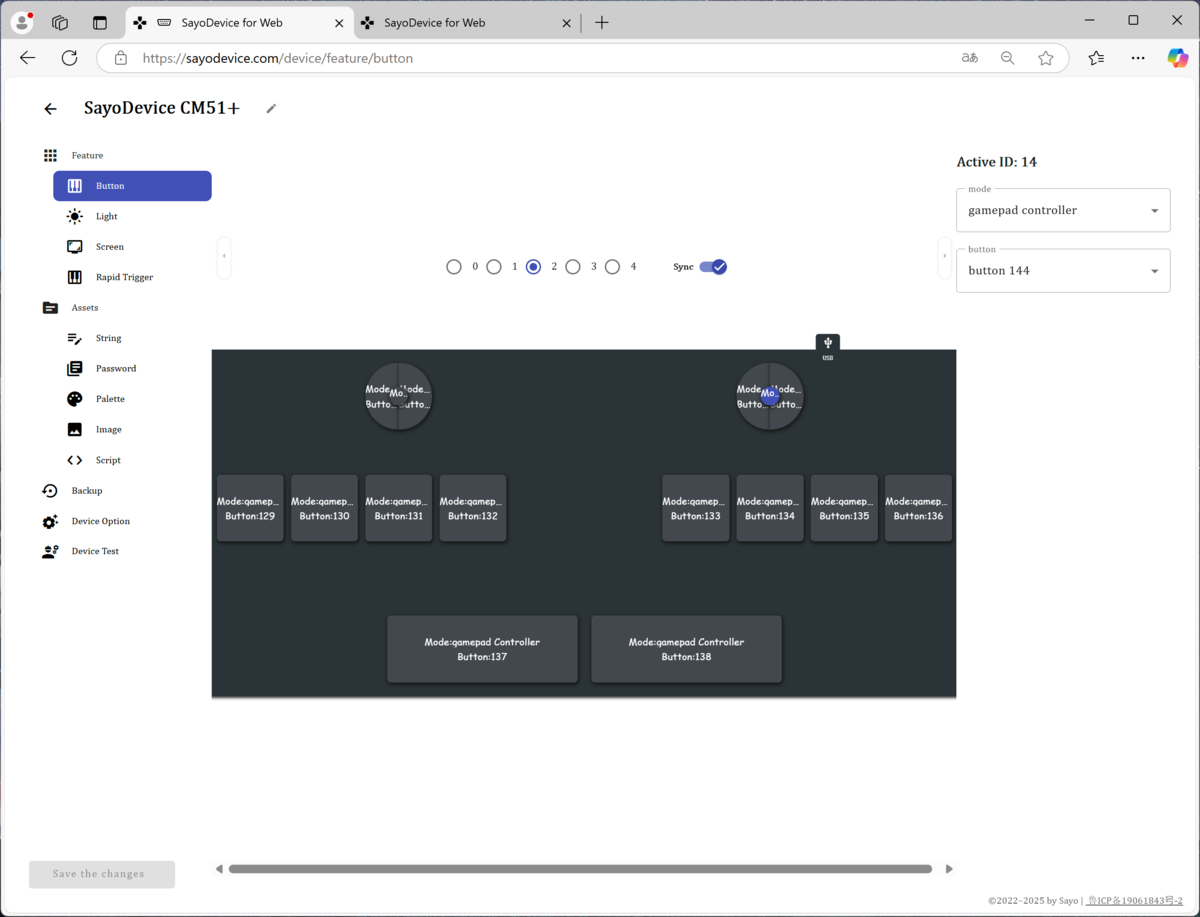Click the Script code brackets icon
This screenshot has height=917, width=1200.
75,461
